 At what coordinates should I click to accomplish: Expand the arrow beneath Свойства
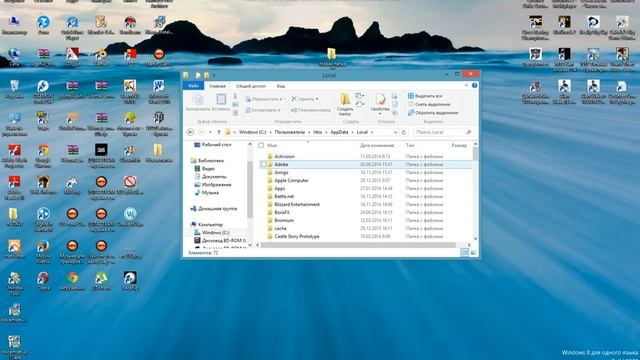click(380, 114)
